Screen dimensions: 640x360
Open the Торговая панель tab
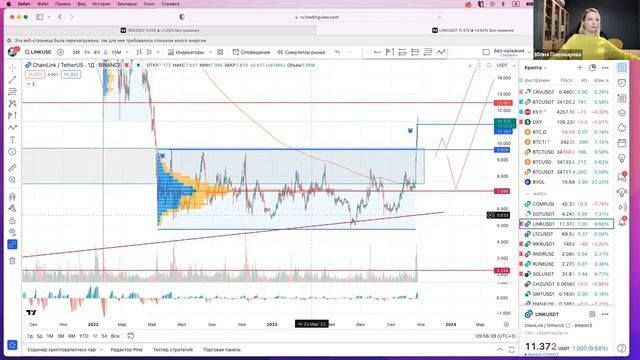222,350
